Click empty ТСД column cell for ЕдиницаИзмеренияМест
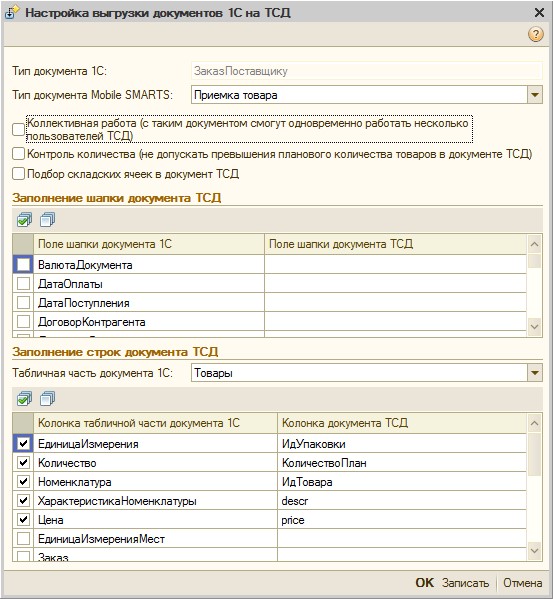This screenshot has height=599, width=553. (x=402, y=539)
